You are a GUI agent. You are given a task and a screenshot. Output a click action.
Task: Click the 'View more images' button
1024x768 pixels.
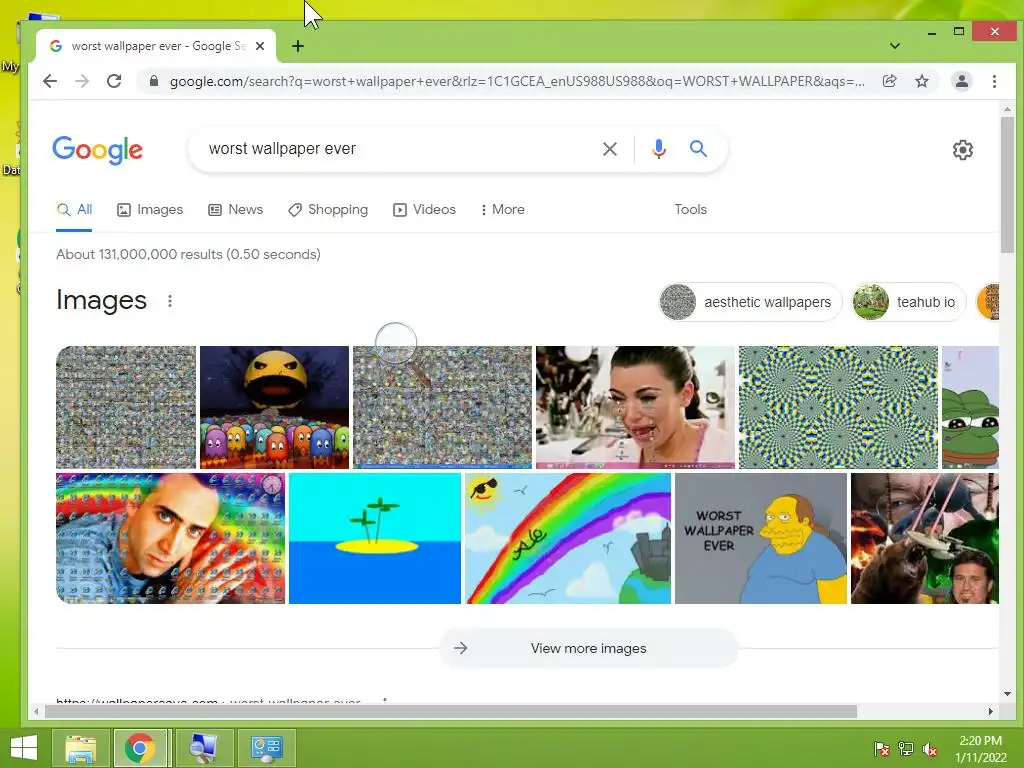click(x=588, y=648)
